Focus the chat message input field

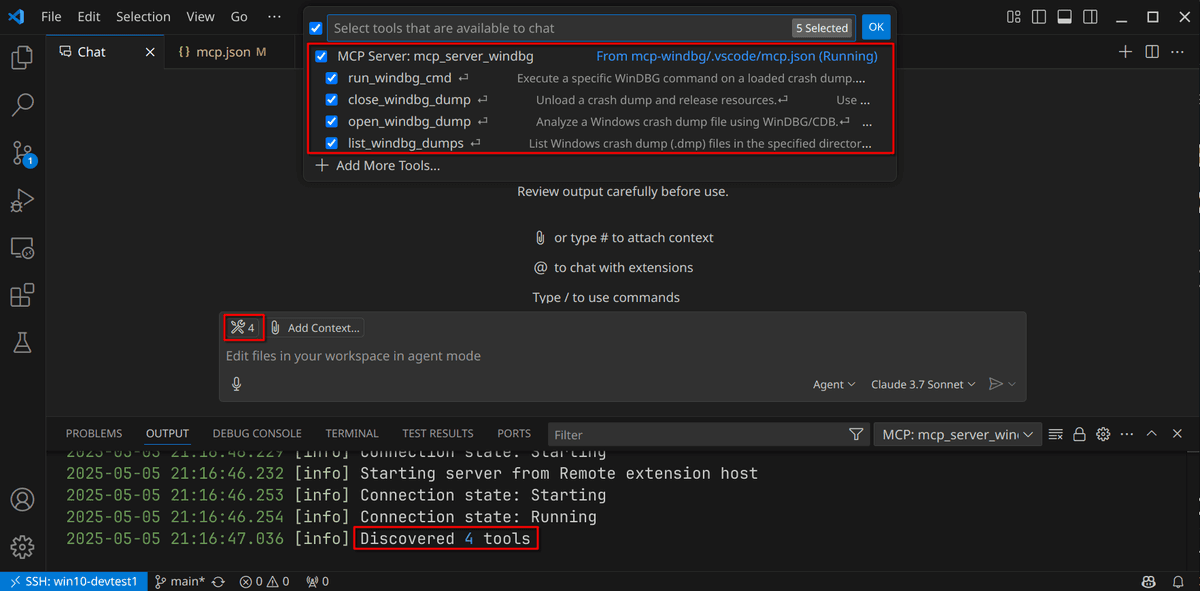pyautogui.click(x=622, y=356)
